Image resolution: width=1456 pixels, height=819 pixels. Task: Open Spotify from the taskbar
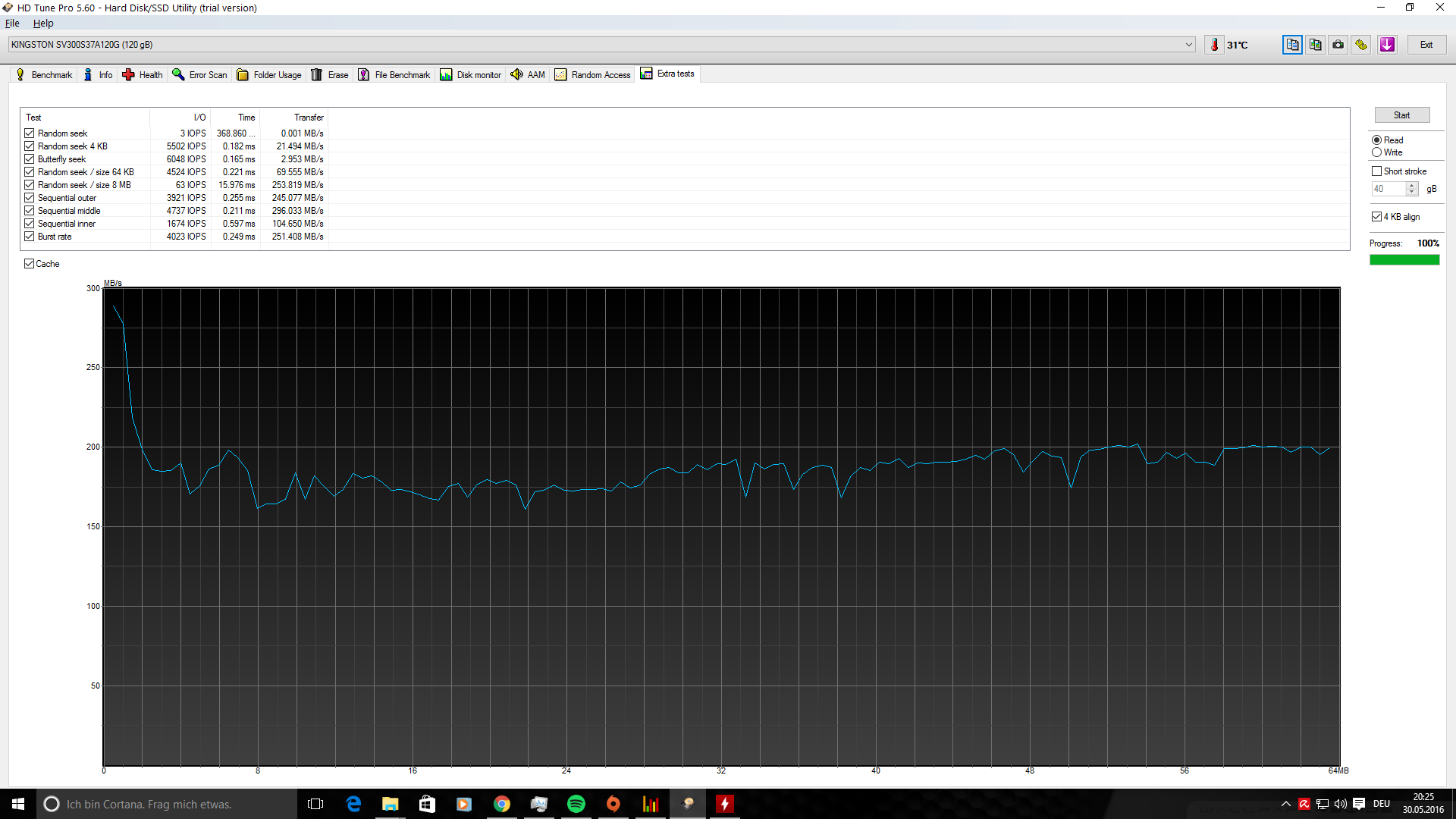tap(576, 804)
